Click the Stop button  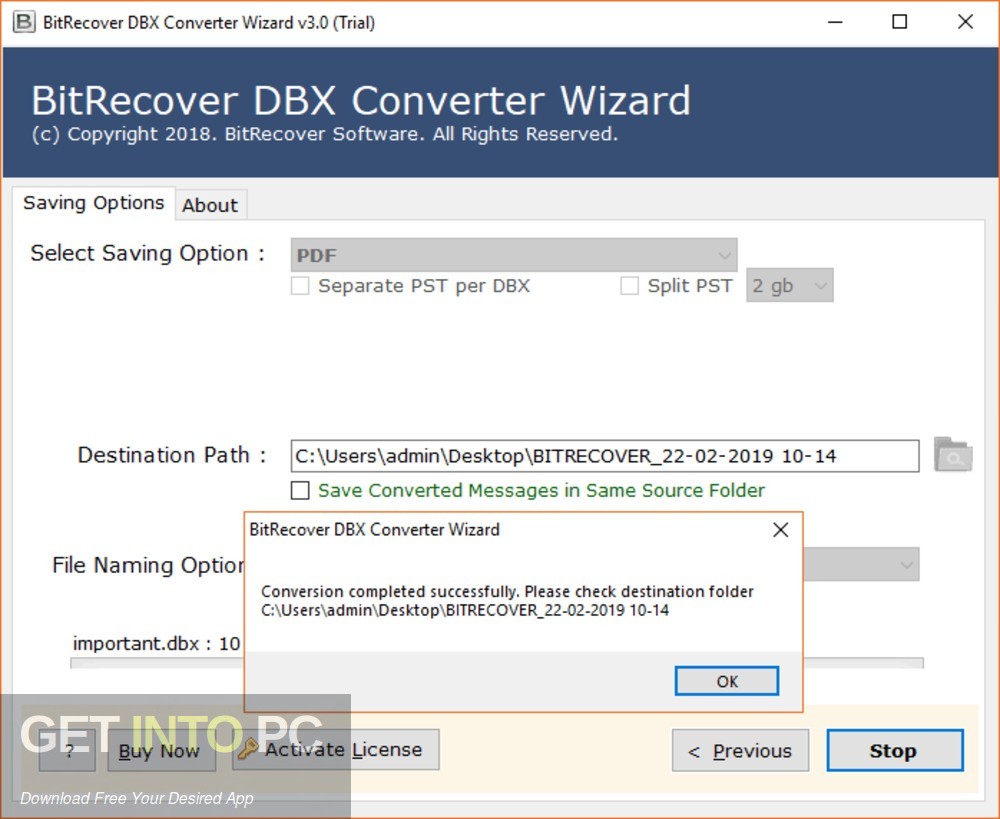pos(895,751)
